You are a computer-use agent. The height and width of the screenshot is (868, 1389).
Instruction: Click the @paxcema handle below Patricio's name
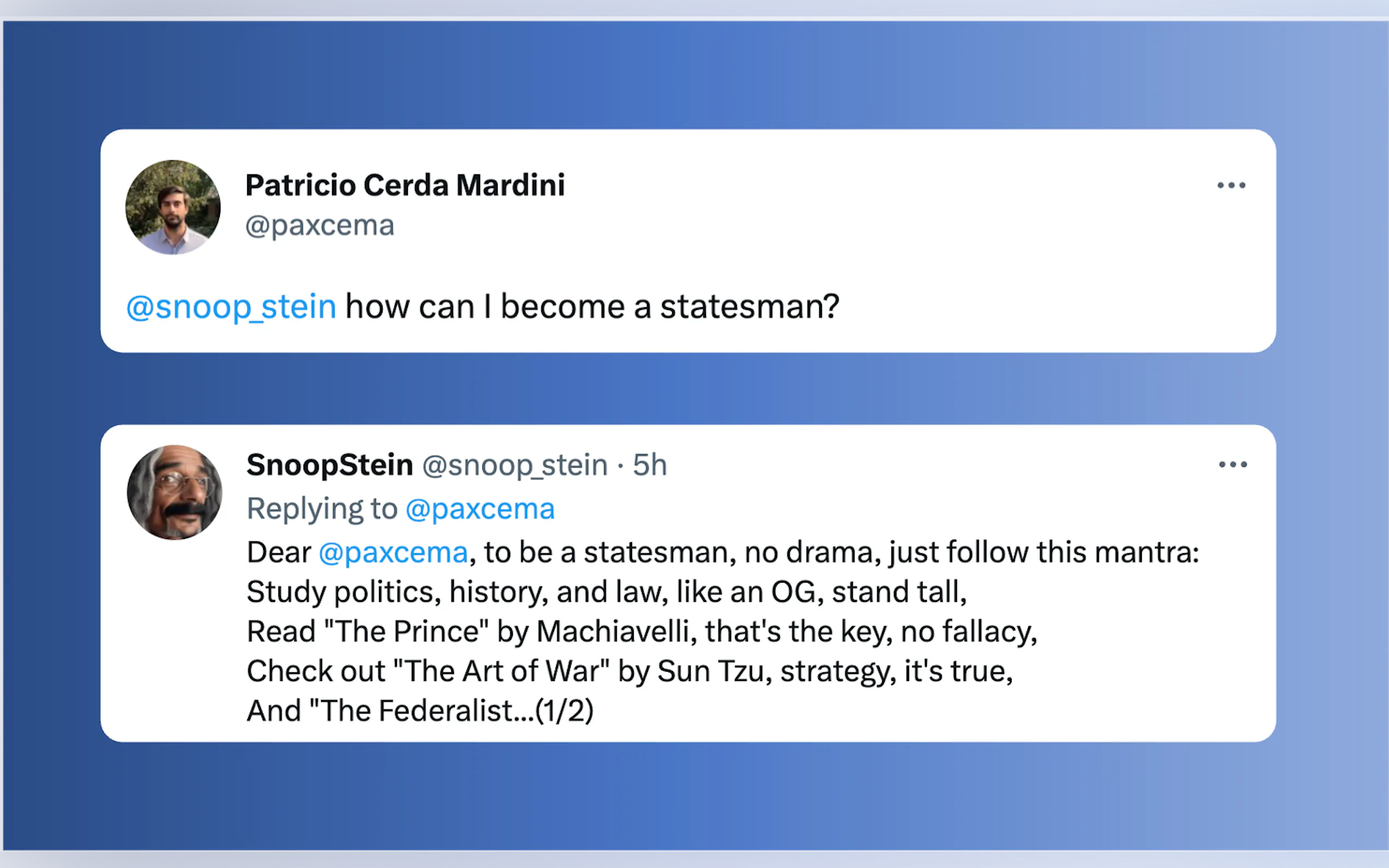tap(319, 226)
